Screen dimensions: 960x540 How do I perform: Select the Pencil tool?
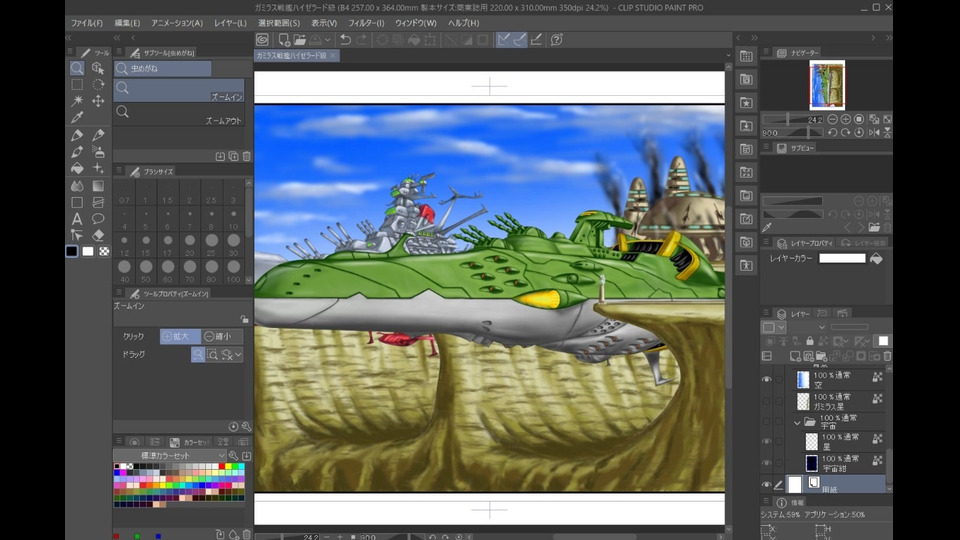(98, 135)
